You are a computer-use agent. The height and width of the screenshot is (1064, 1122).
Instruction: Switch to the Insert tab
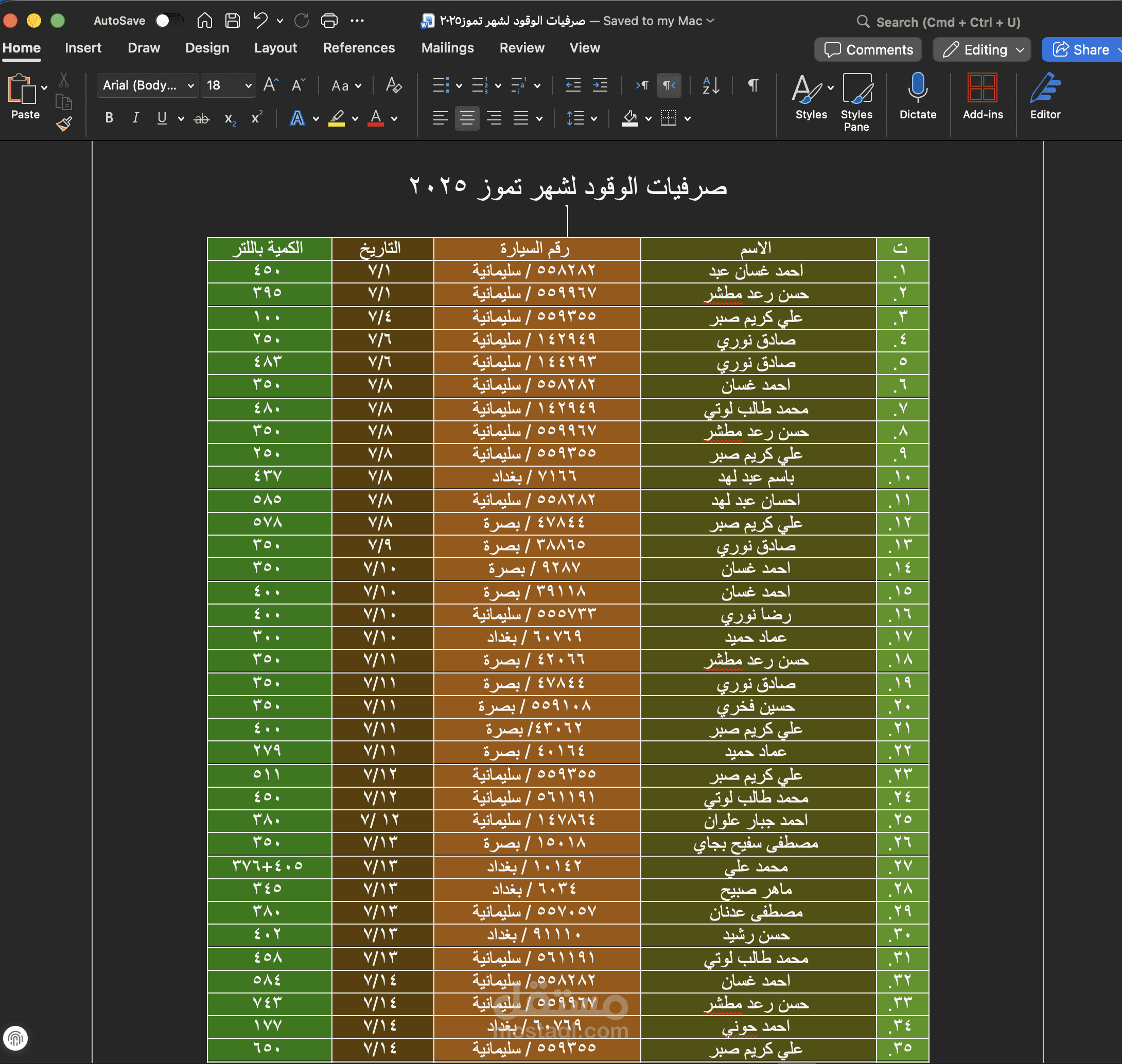[83, 48]
